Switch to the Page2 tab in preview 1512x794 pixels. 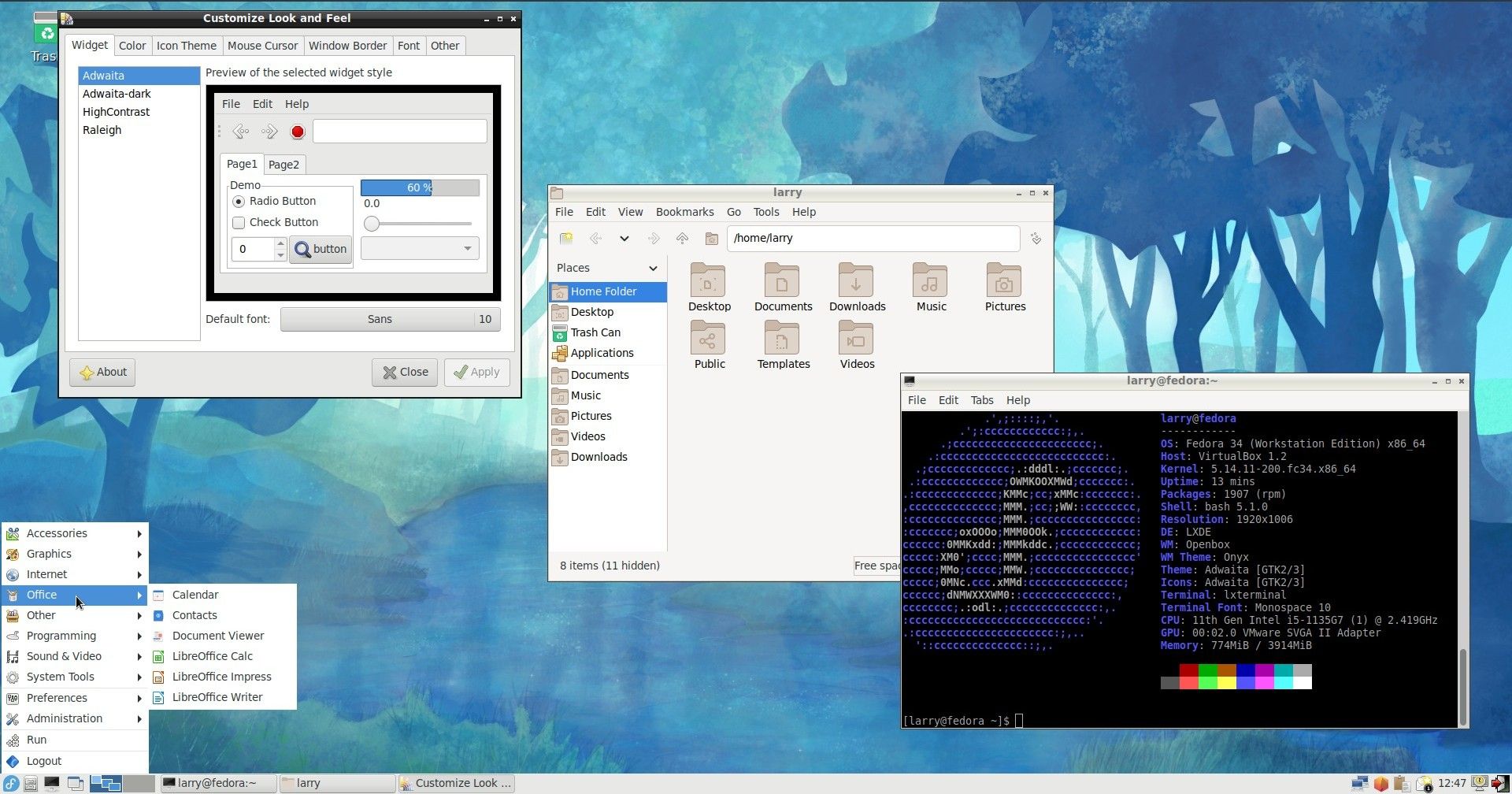pyautogui.click(x=283, y=164)
